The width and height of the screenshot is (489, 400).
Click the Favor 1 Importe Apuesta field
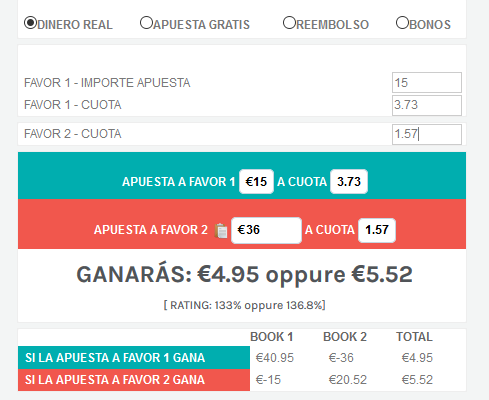point(427,82)
